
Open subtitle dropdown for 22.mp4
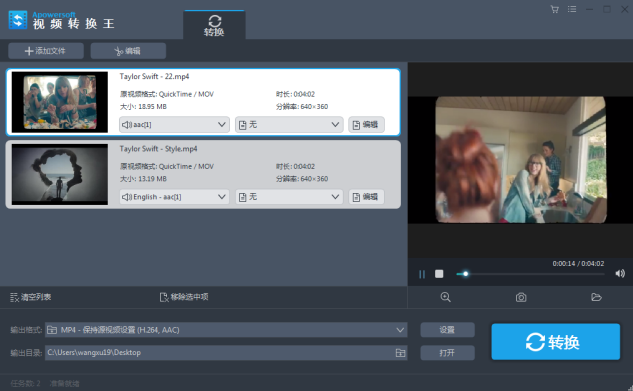(x=289, y=125)
